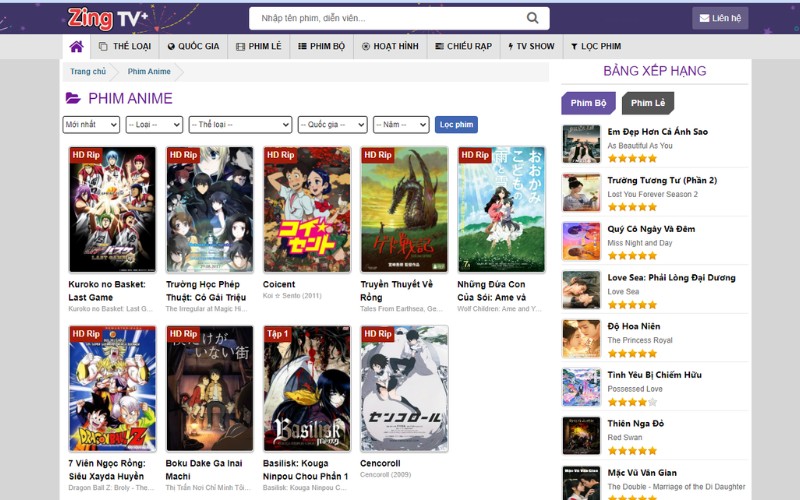800x500 pixels.
Task: Click Độ Hoa Niên ranking title
Action: 634,326
